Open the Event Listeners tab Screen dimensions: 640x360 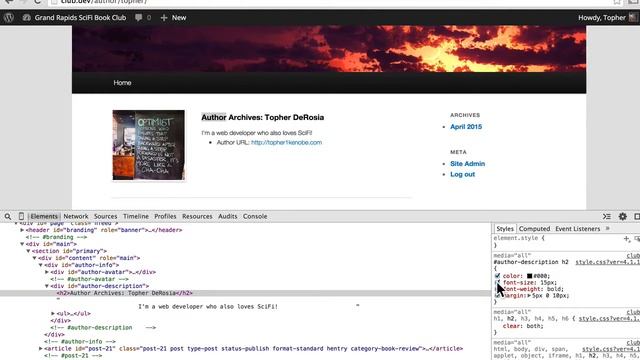pos(578,229)
